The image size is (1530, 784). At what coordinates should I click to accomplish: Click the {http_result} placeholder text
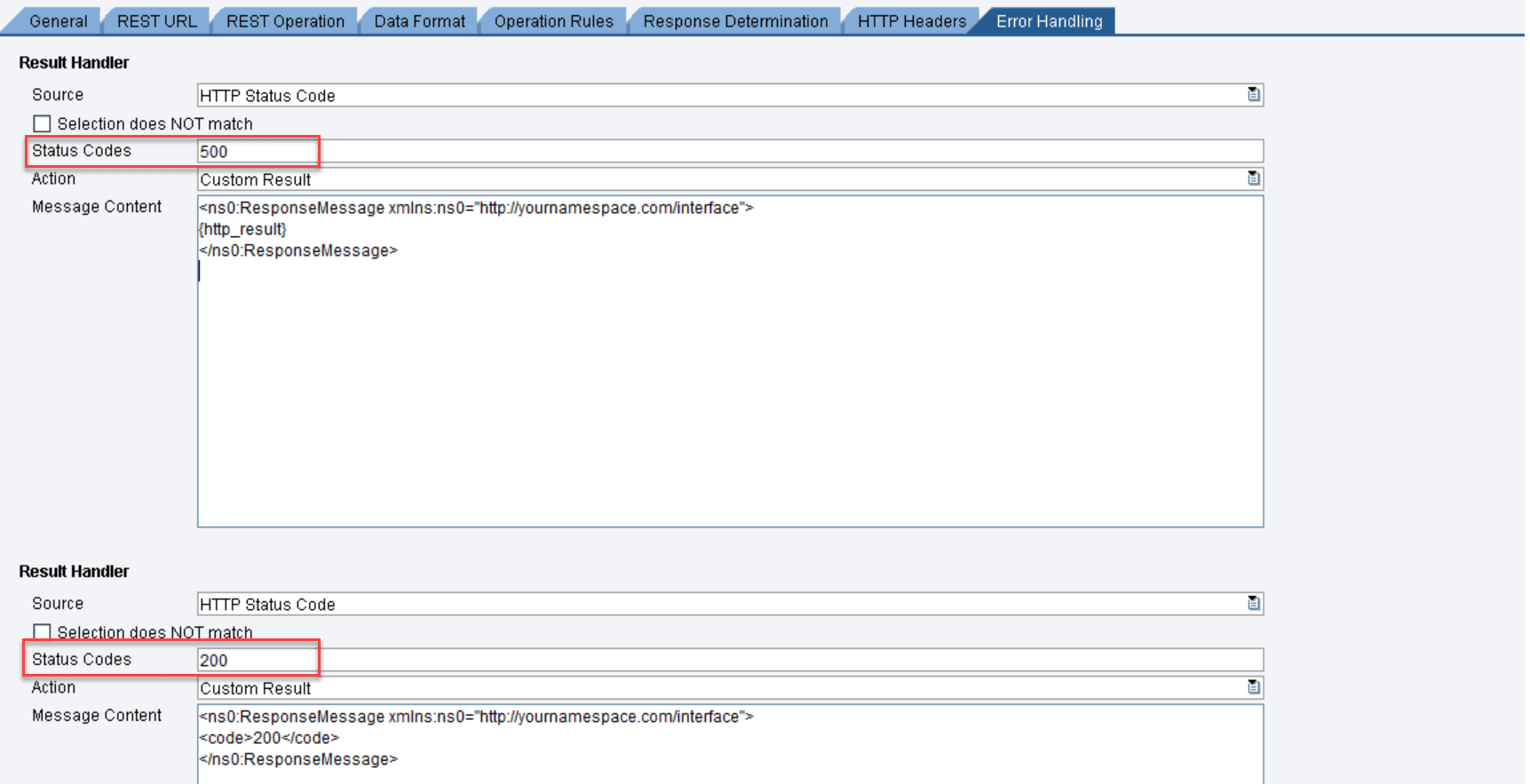[242, 229]
